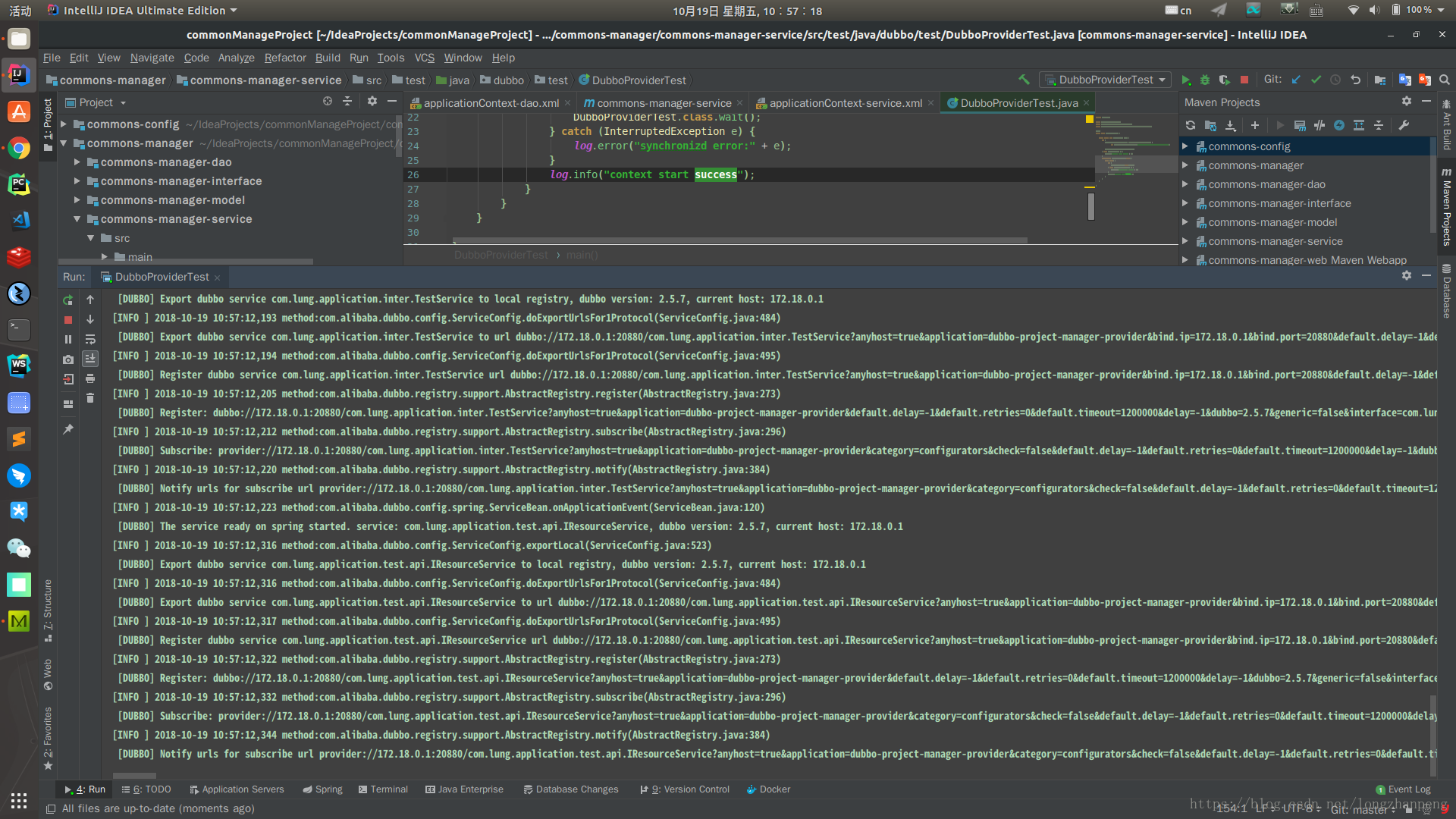
Task: Toggle the Database side tool window
Action: [1447, 291]
